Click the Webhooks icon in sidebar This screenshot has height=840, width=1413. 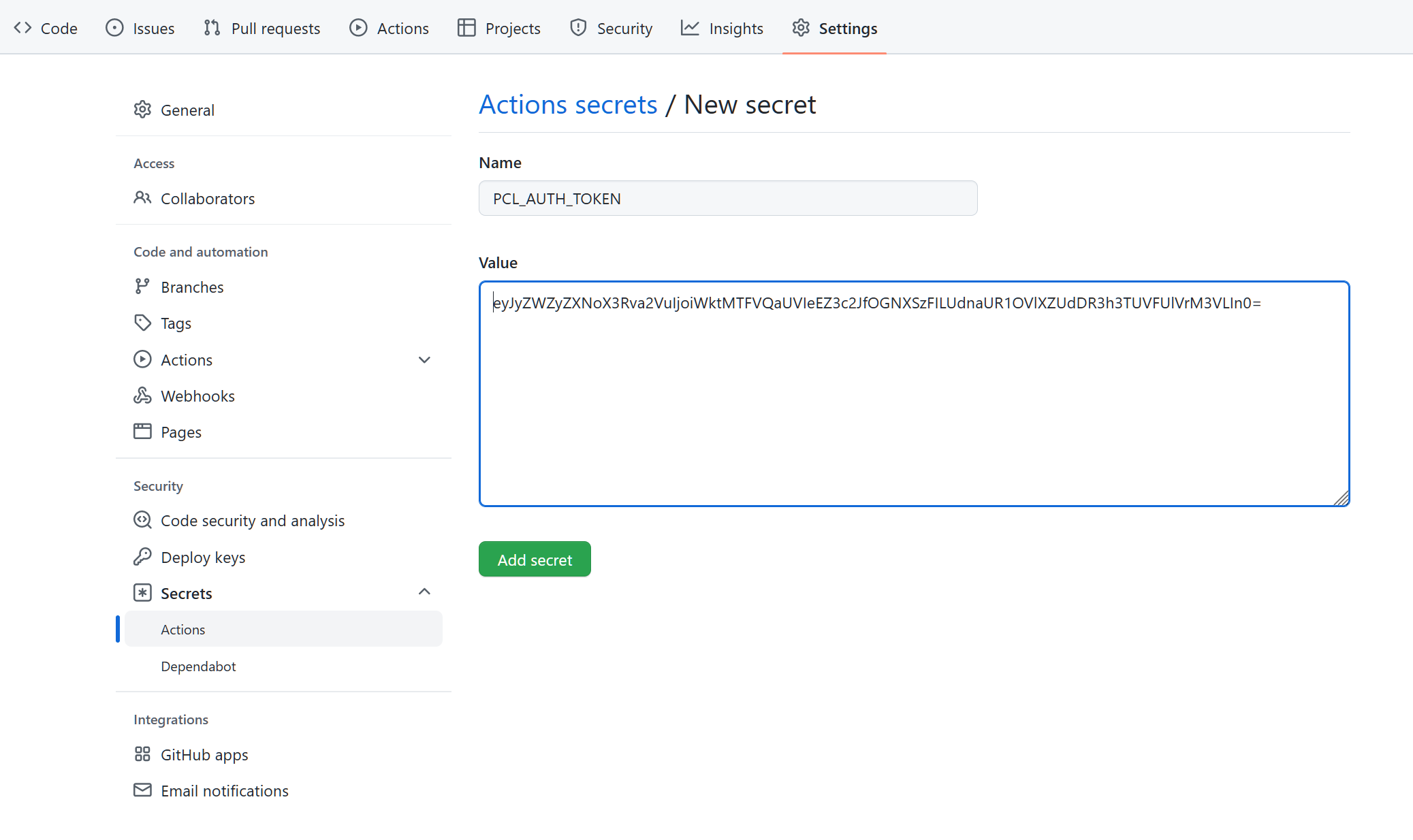(142, 395)
